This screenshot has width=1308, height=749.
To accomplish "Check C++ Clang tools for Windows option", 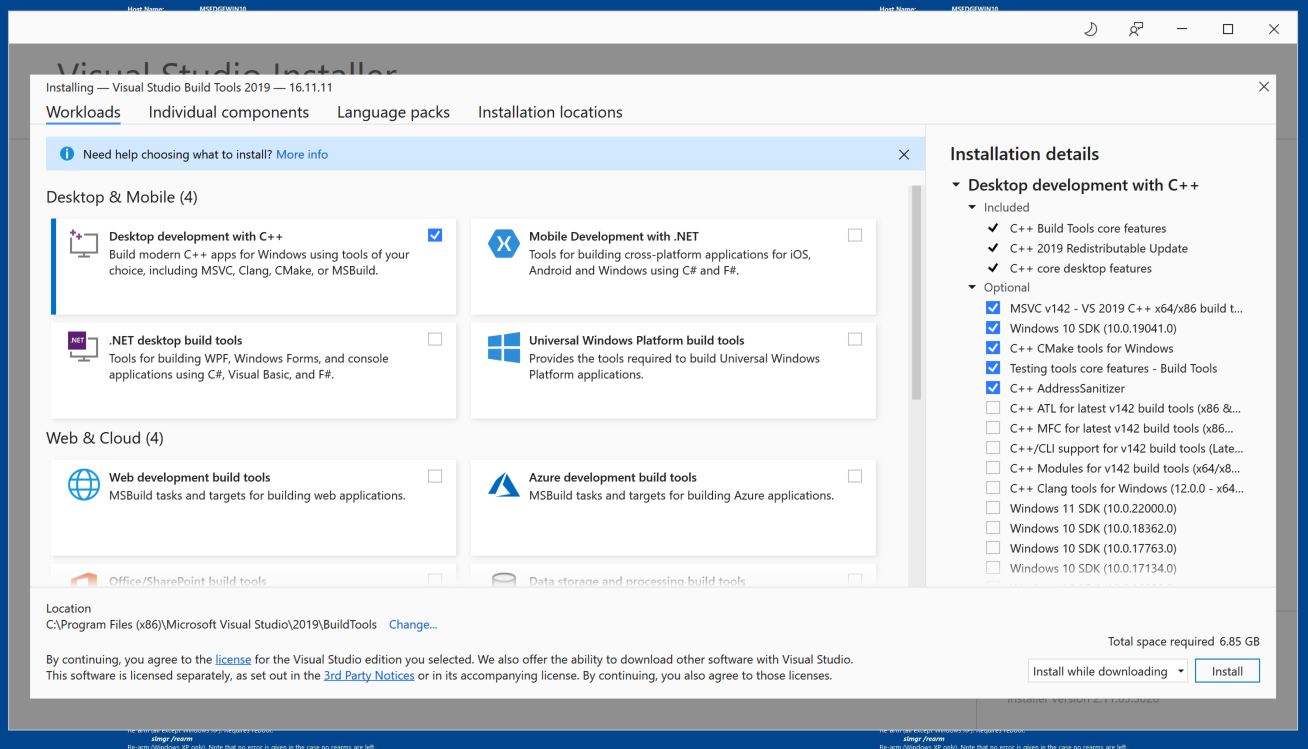I will click(x=993, y=488).
